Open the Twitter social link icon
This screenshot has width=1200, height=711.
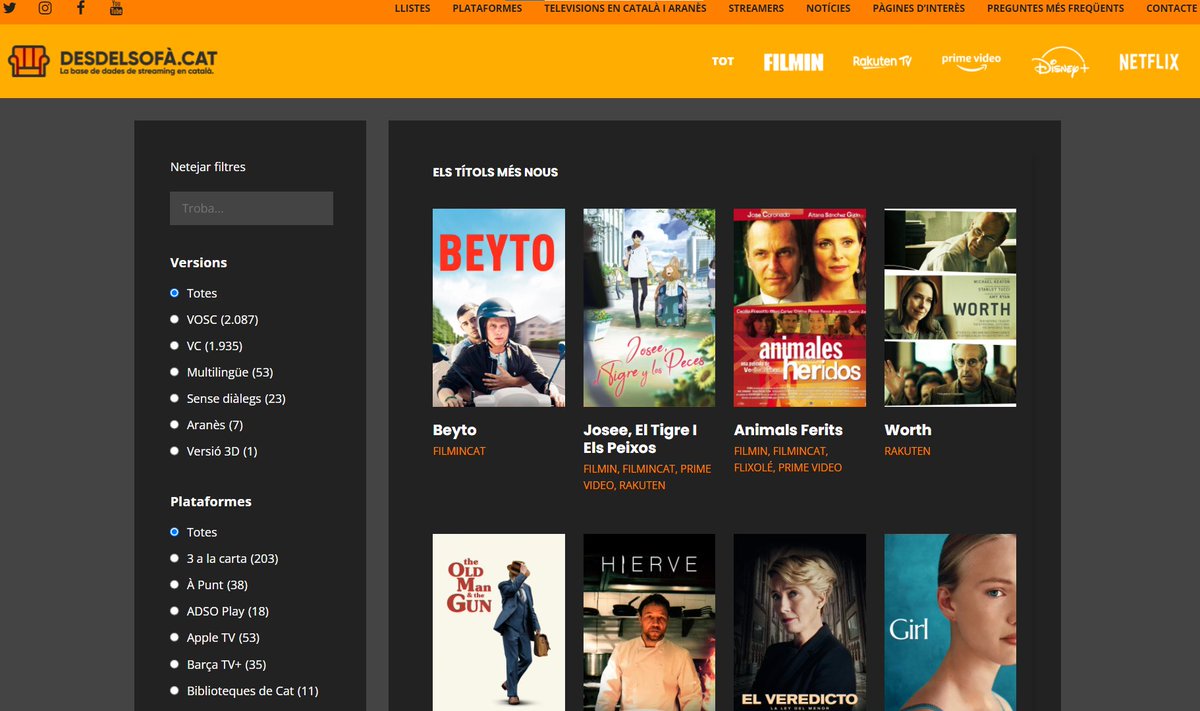pos(10,8)
